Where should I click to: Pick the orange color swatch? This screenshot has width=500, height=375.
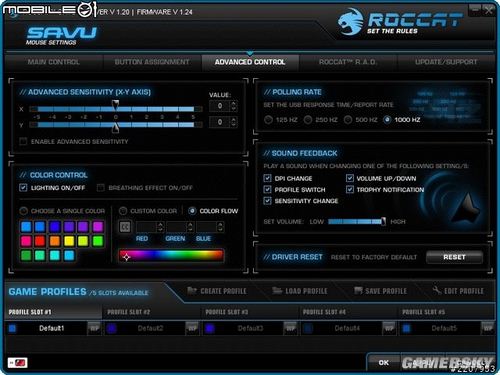(55, 241)
